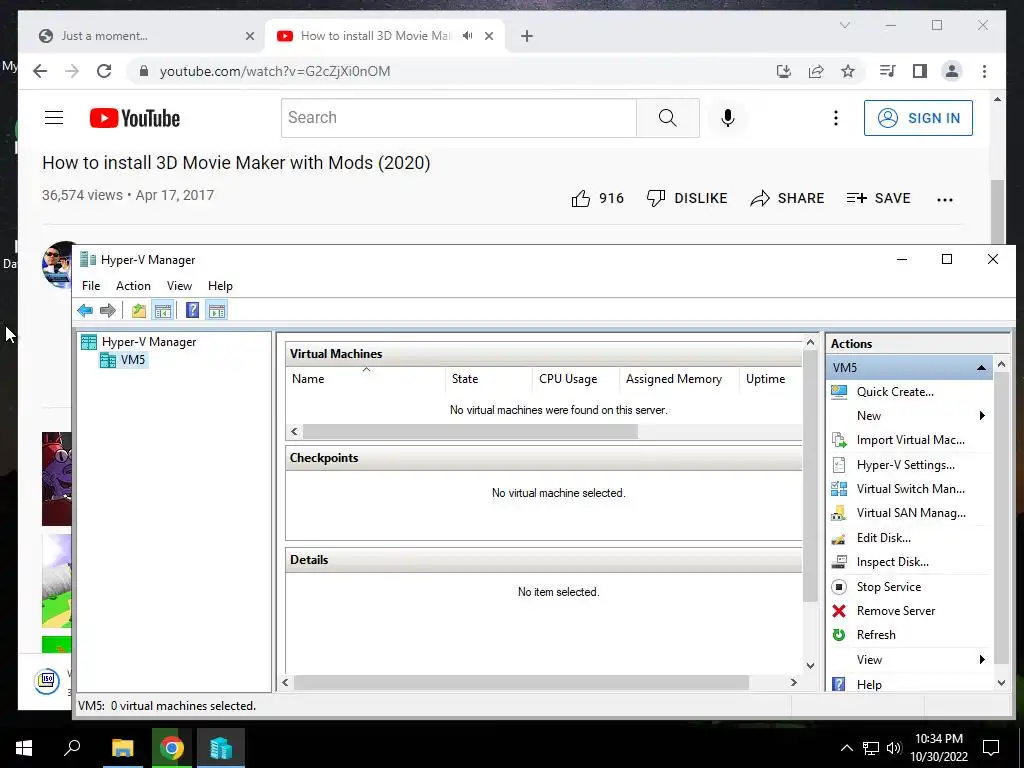Screen dimensions: 1024x768
Task: Open YouTube settings three-dot menu
Action: coord(835,118)
